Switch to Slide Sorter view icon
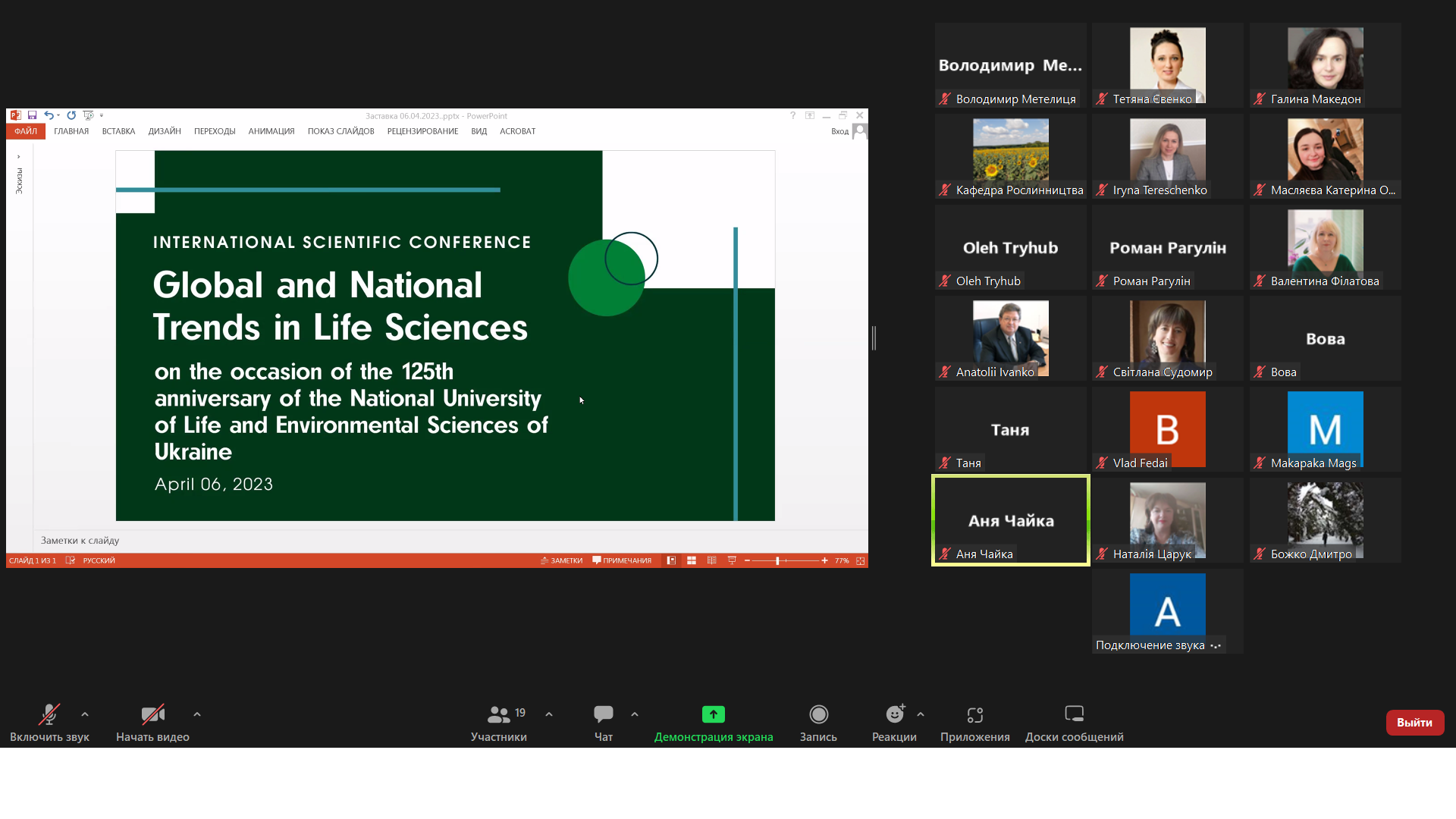Image resolution: width=1456 pixels, height=819 pixels. coord(692,560)
